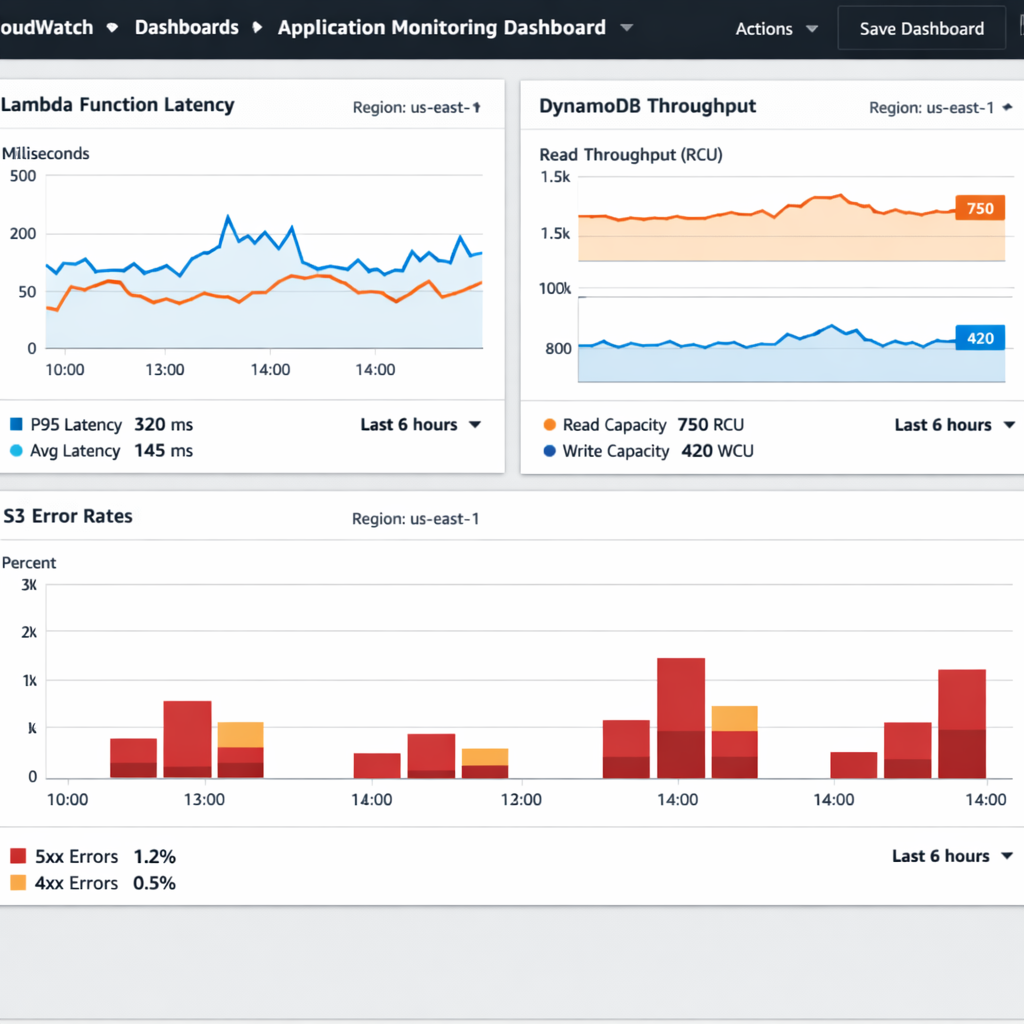Open the Actions menu
The height and width of the screenshot is (1024, 1024).
(763, 29)
